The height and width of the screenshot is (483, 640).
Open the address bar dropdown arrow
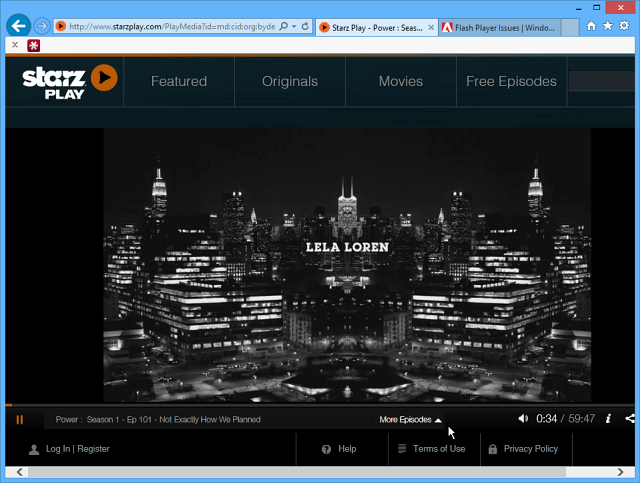[x=294, y=27]
